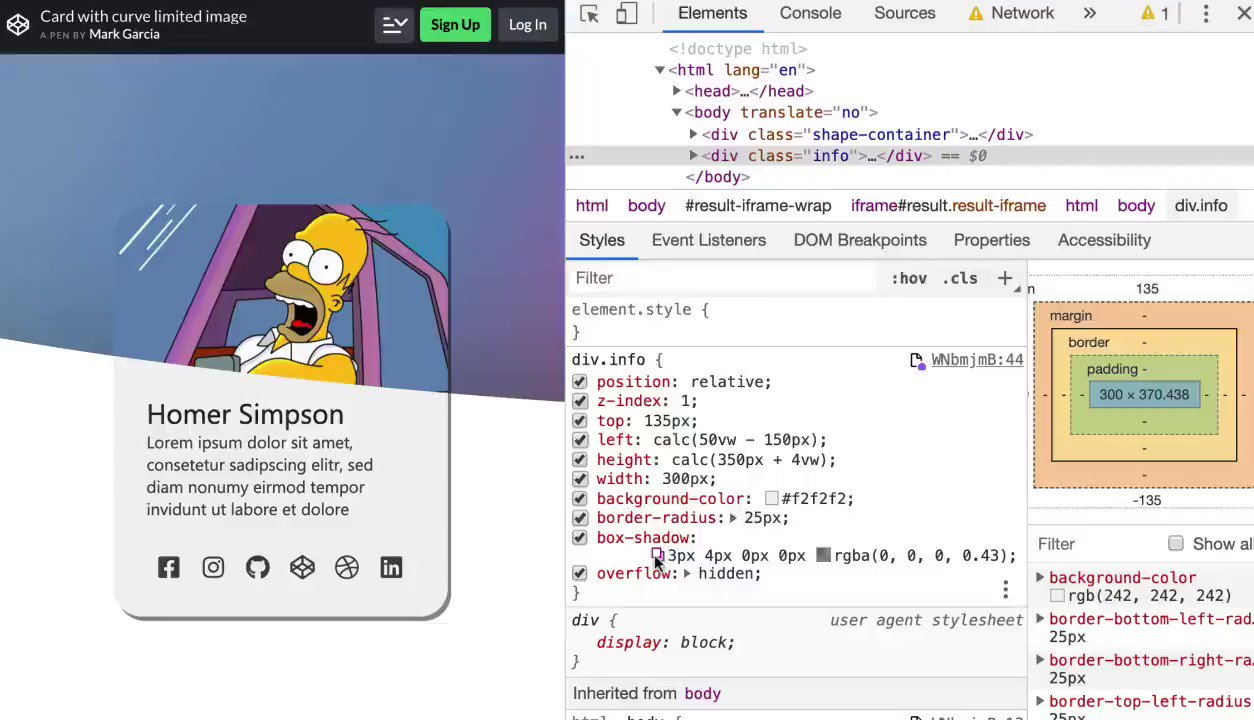Focus the Styles Filter input field
The height and width of the screenshot is (720, 1254).
click(x=720, y=278)
